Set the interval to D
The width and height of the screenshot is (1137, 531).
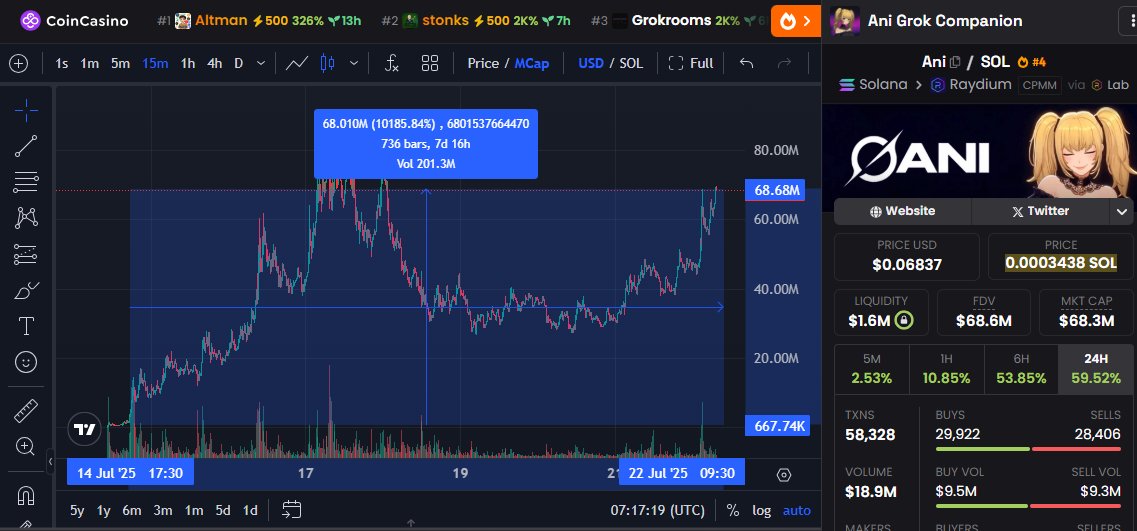tap(239, 63)
